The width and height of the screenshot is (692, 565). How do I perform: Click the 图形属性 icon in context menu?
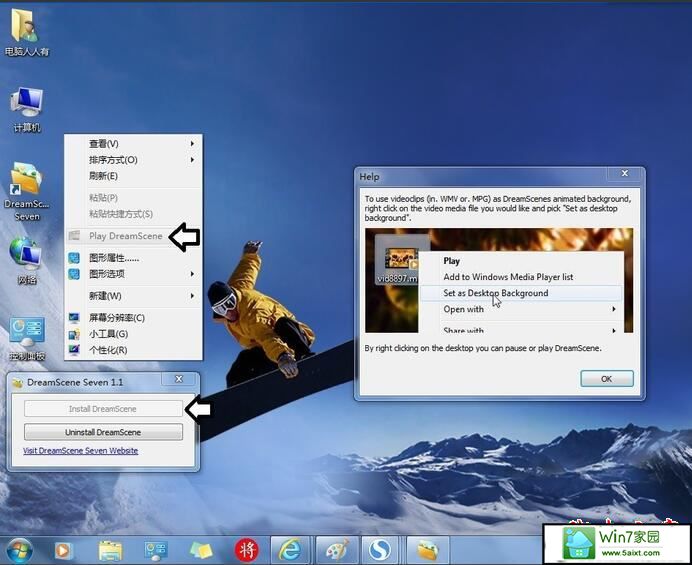(74, 258)
